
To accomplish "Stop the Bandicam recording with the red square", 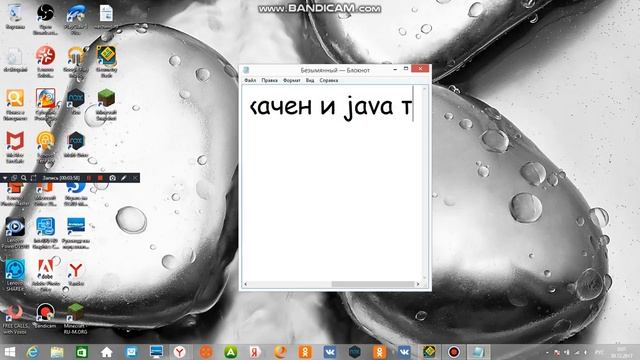I will pos(100,178).
